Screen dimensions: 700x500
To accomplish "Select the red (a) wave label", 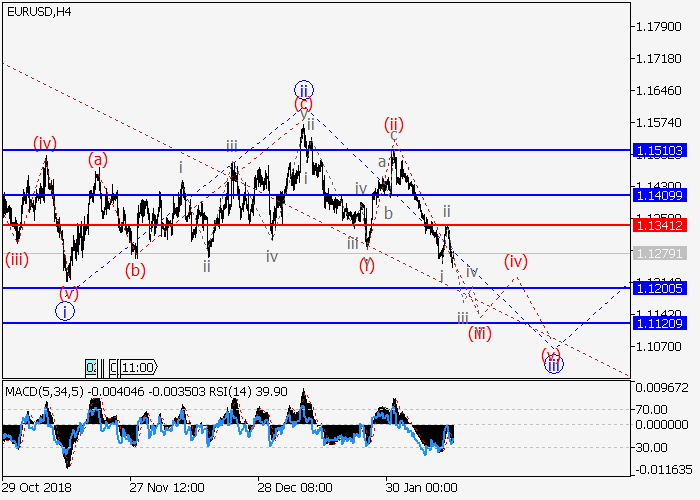I will [x=97, y=159].
